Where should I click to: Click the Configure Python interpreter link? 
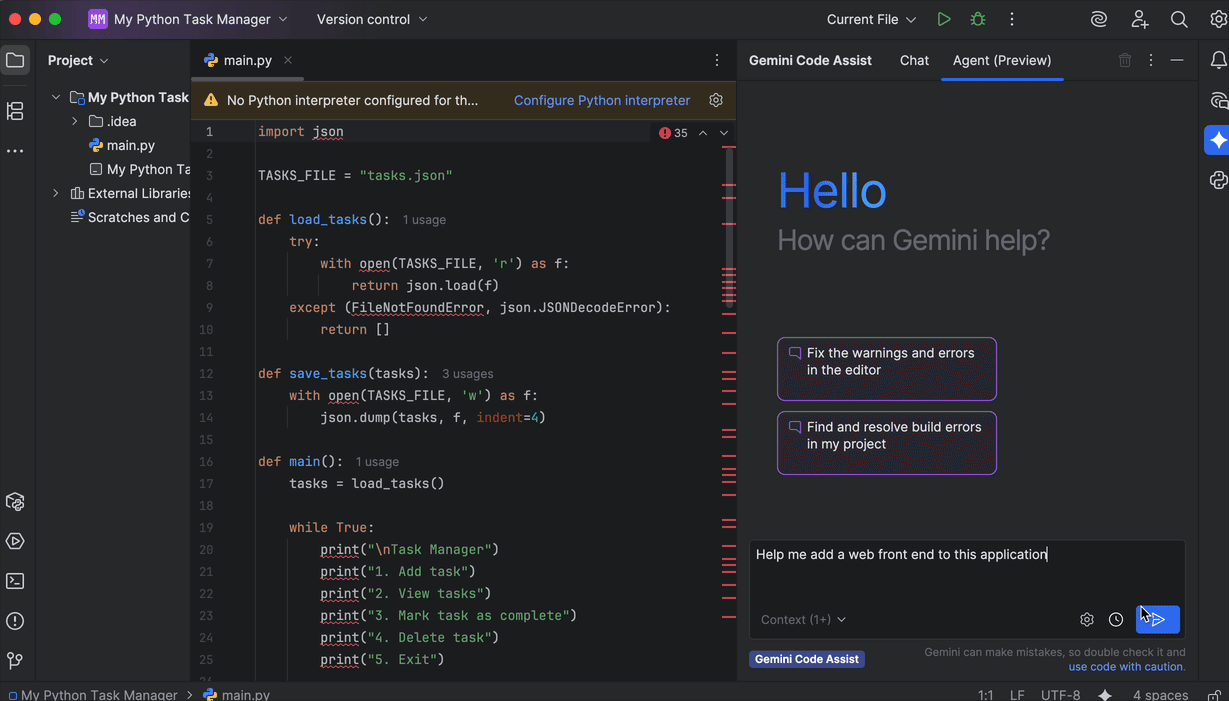tap(601, 100)
